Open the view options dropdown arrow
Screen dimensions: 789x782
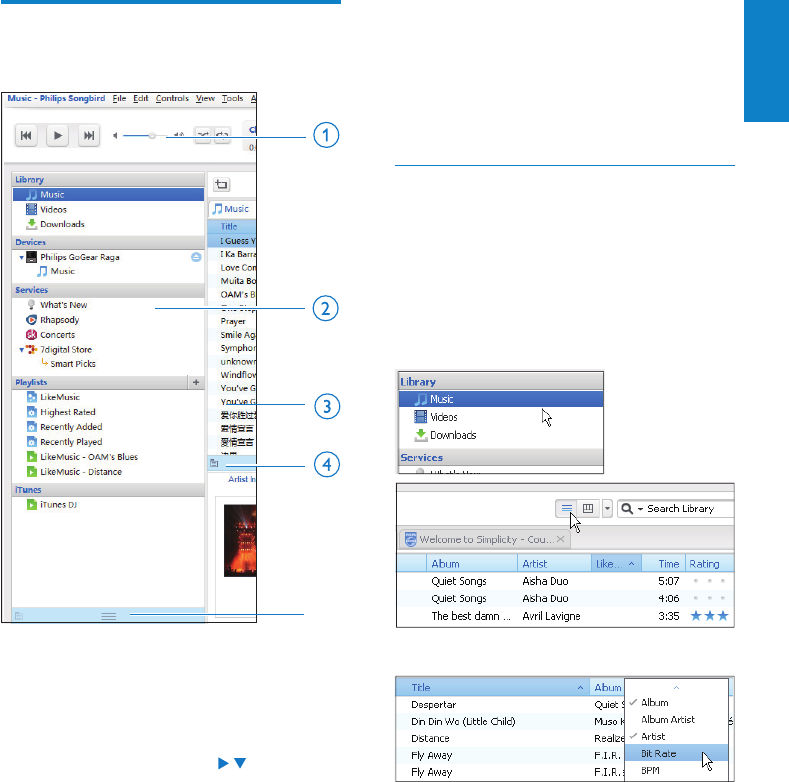(x=607, y=509)
